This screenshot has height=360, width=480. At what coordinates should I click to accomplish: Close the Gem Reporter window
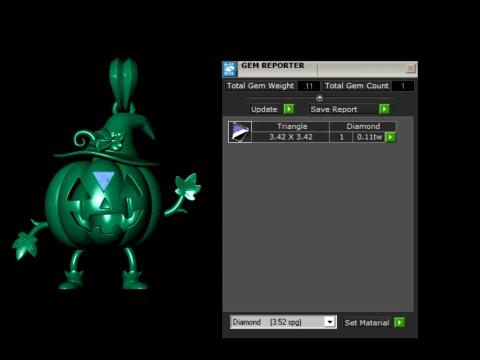click(x=410, y=68)
